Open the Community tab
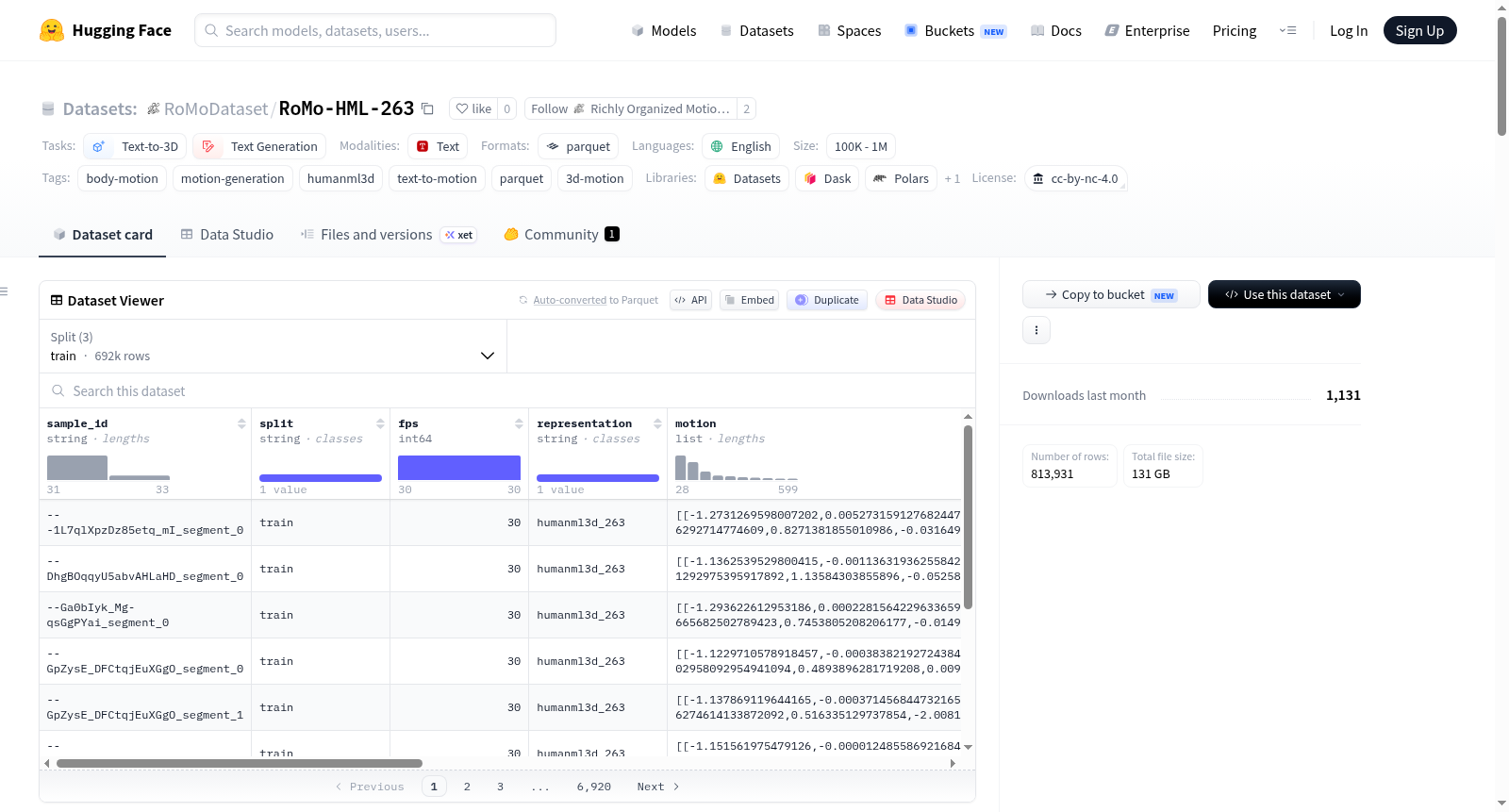Screen dimensions: 1509x812 [x=561, y=234]
